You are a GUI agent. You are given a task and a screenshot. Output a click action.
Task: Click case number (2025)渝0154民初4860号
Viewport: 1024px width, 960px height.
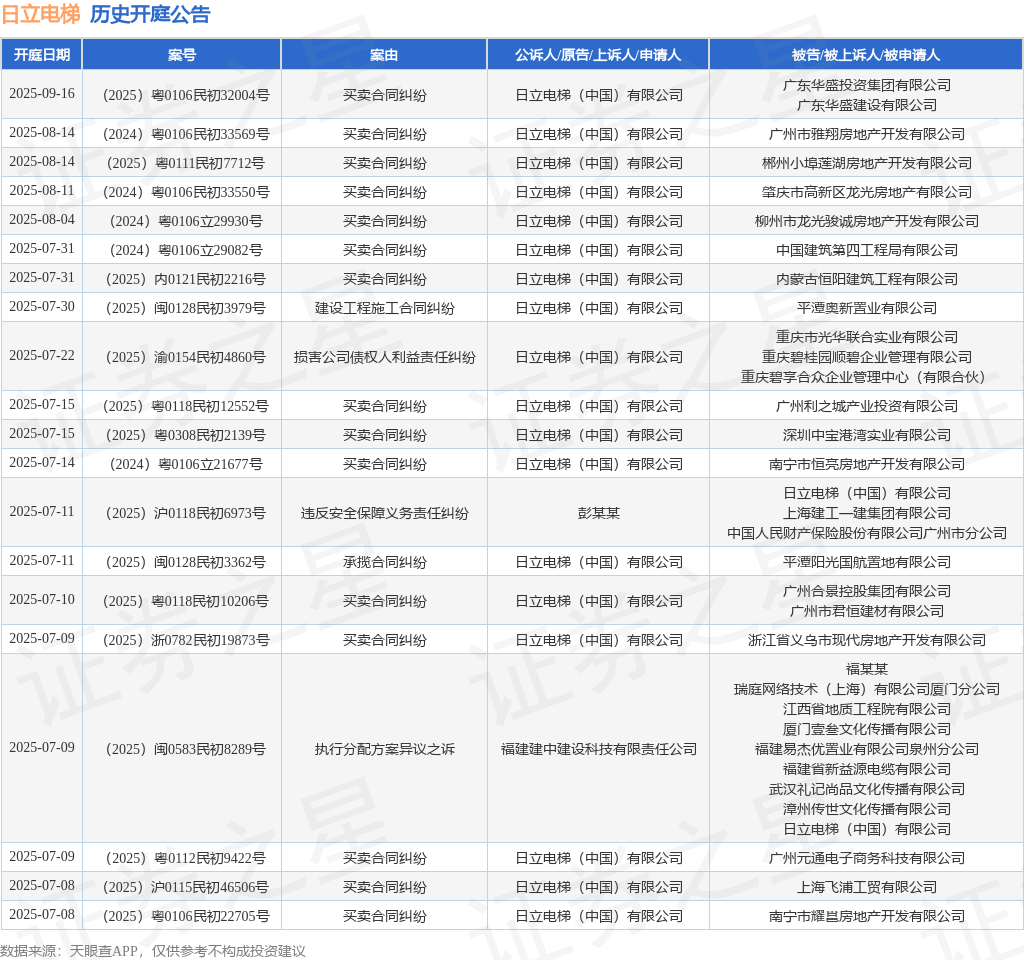coord(185,357)
